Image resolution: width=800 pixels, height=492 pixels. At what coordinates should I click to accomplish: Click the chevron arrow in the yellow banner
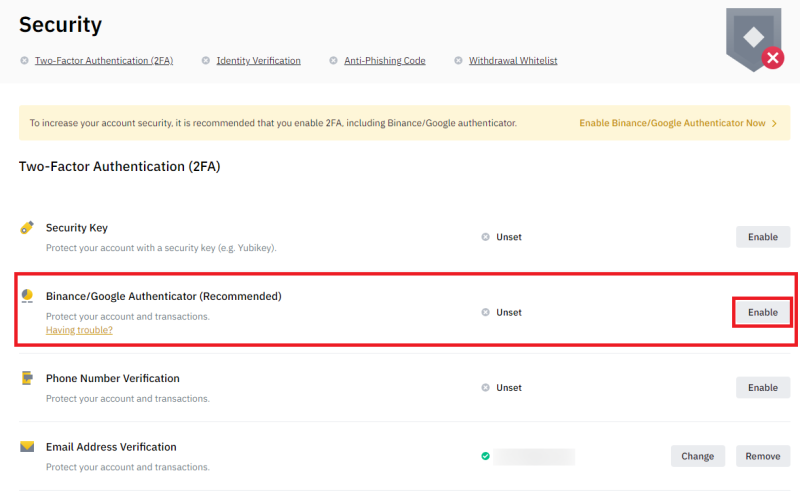click(x=774, y=124)
